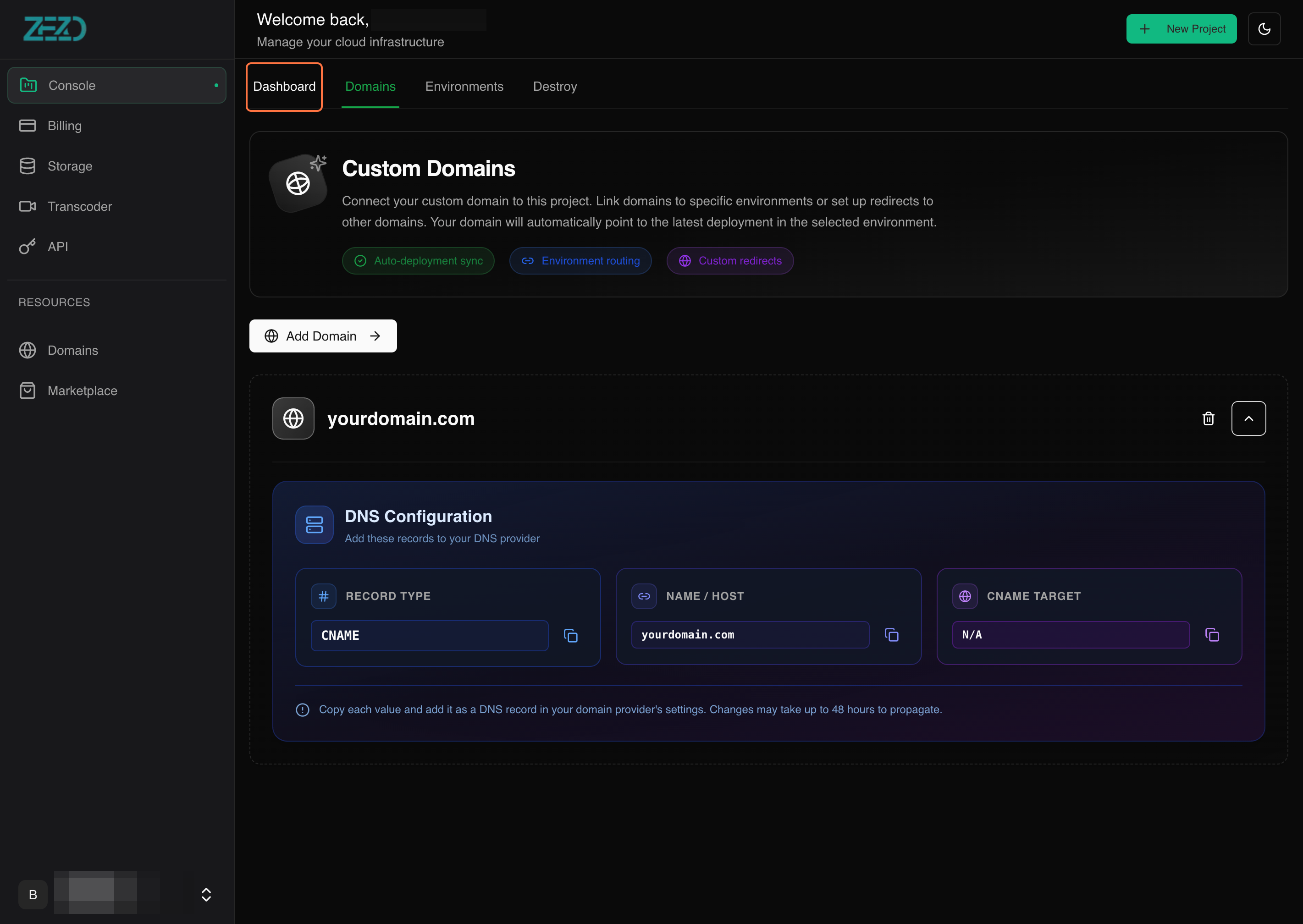Open Domains under Resources sidebar
This screenshot has height=924, width=1303.
[72, 351]
